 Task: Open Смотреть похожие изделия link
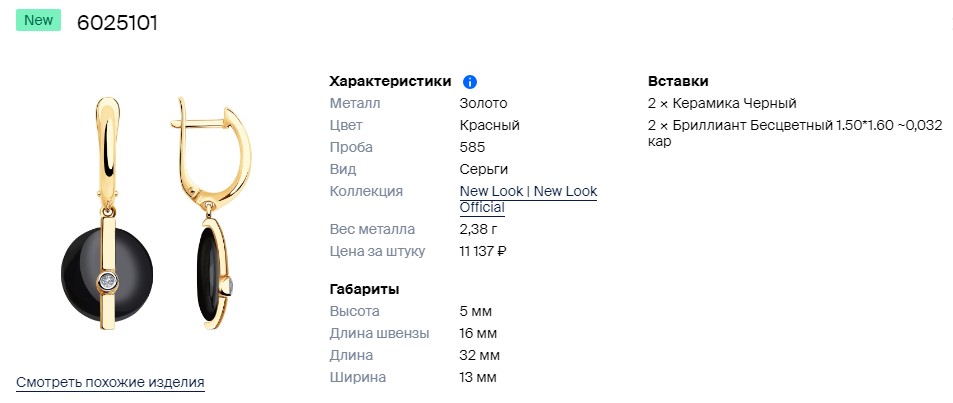pos(110,382)
